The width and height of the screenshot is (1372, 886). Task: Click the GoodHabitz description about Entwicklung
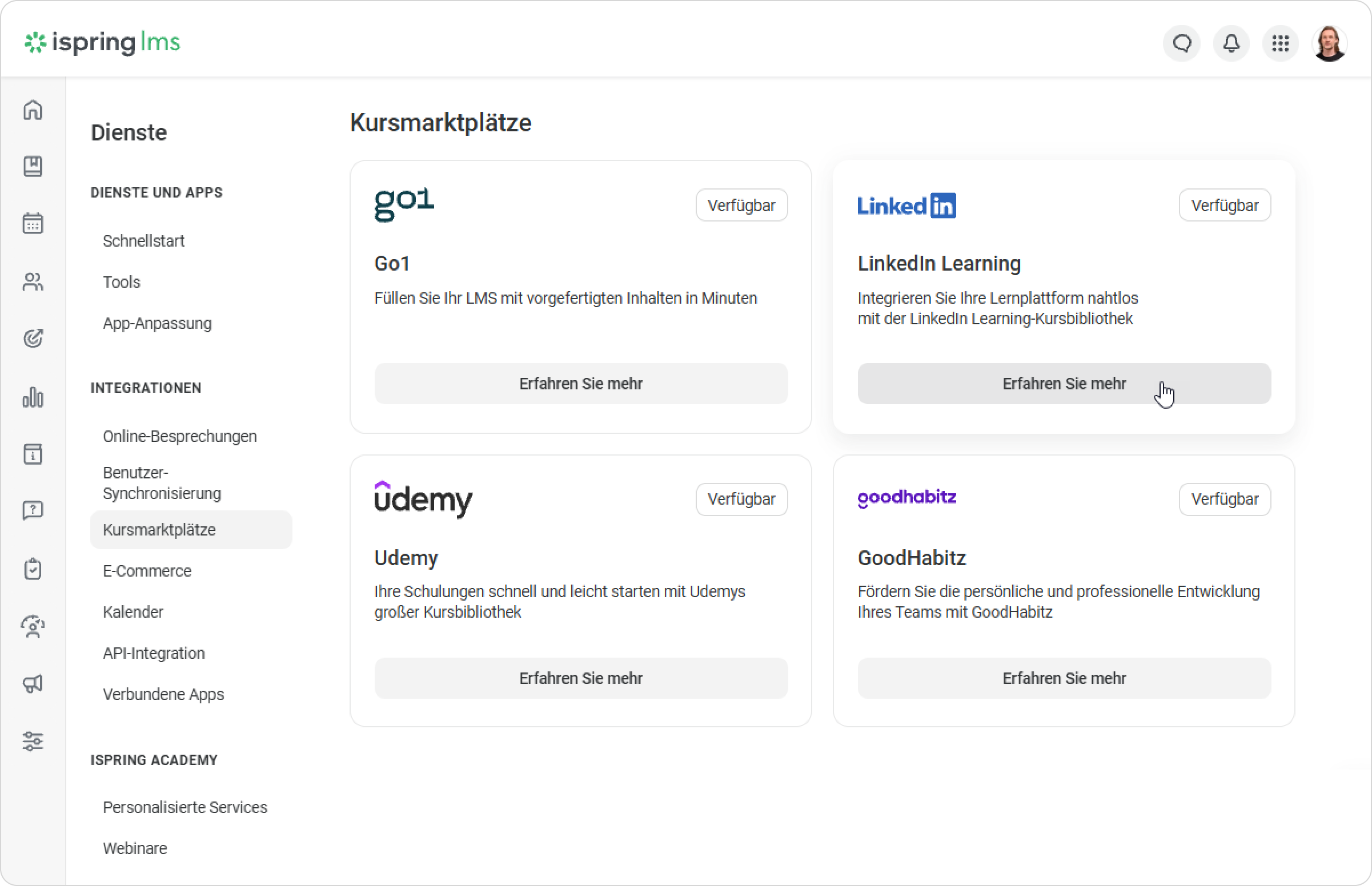click(1059, 602)
